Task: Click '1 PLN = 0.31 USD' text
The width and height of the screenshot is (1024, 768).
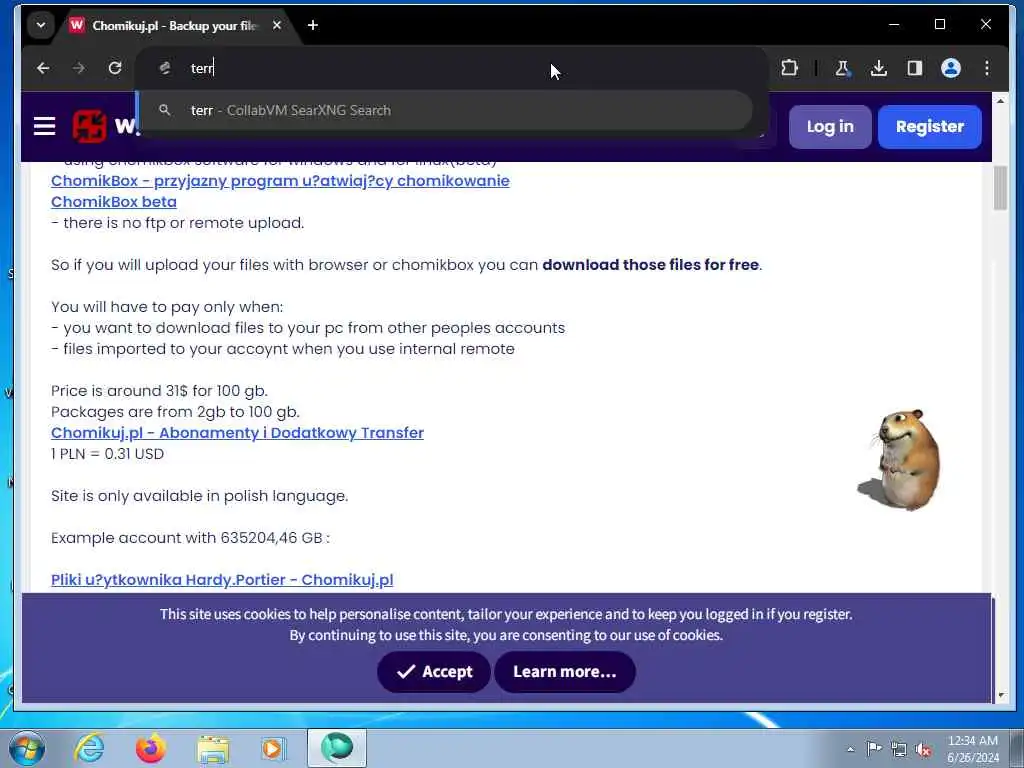Action: (x=107, y=454)
